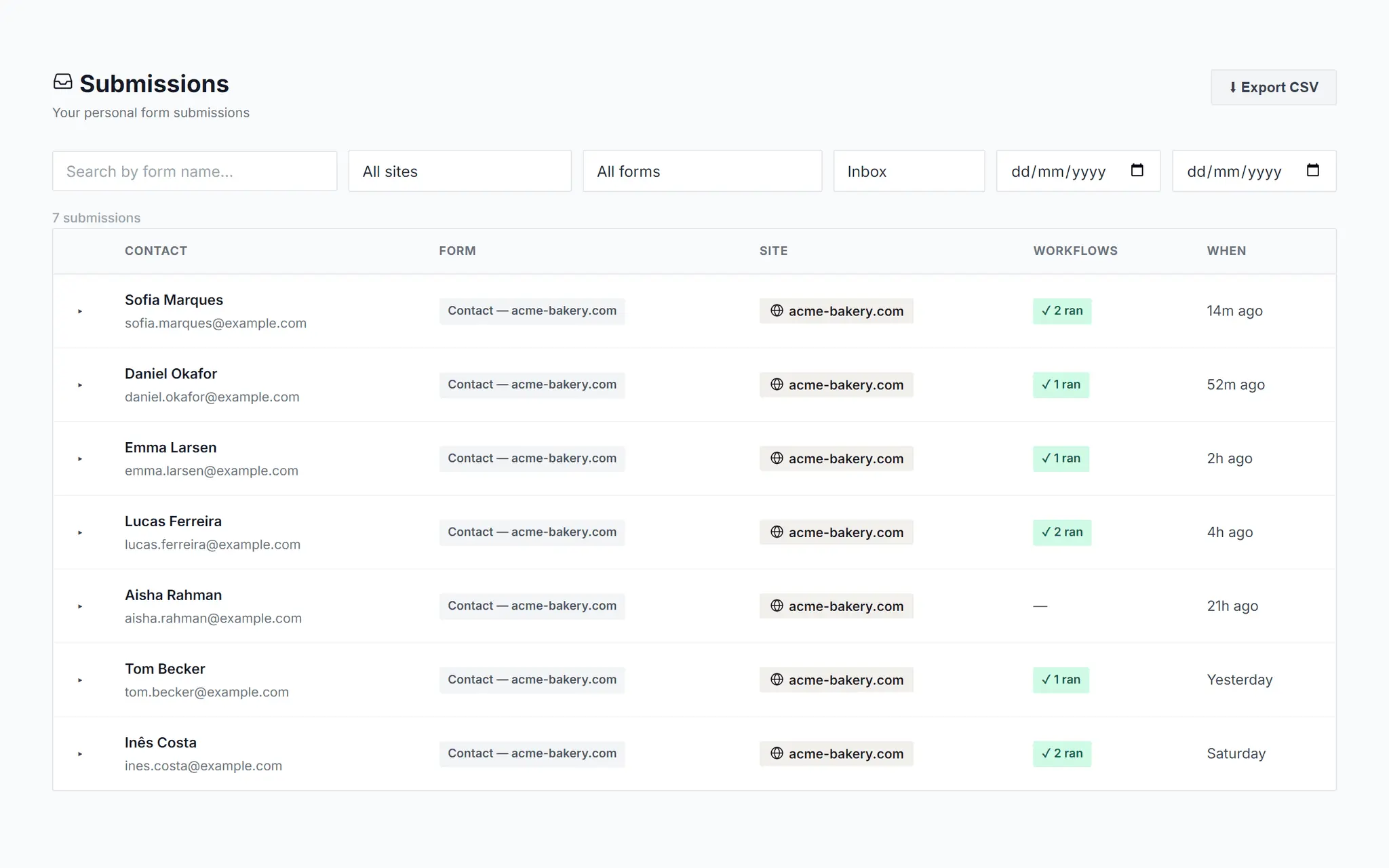Screen dimensions: 1389x868
Task: Expand the Sofia Marques submission row
Action: click(x=80, y=311)
